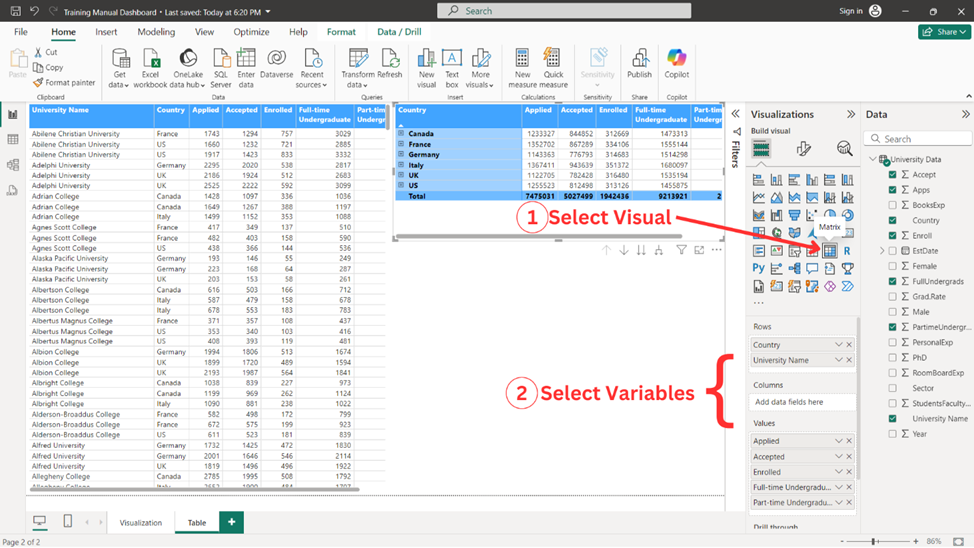The image size is (974, 548).
Task: Expand the EstDate field hierarchy
Action: [881, 251]
